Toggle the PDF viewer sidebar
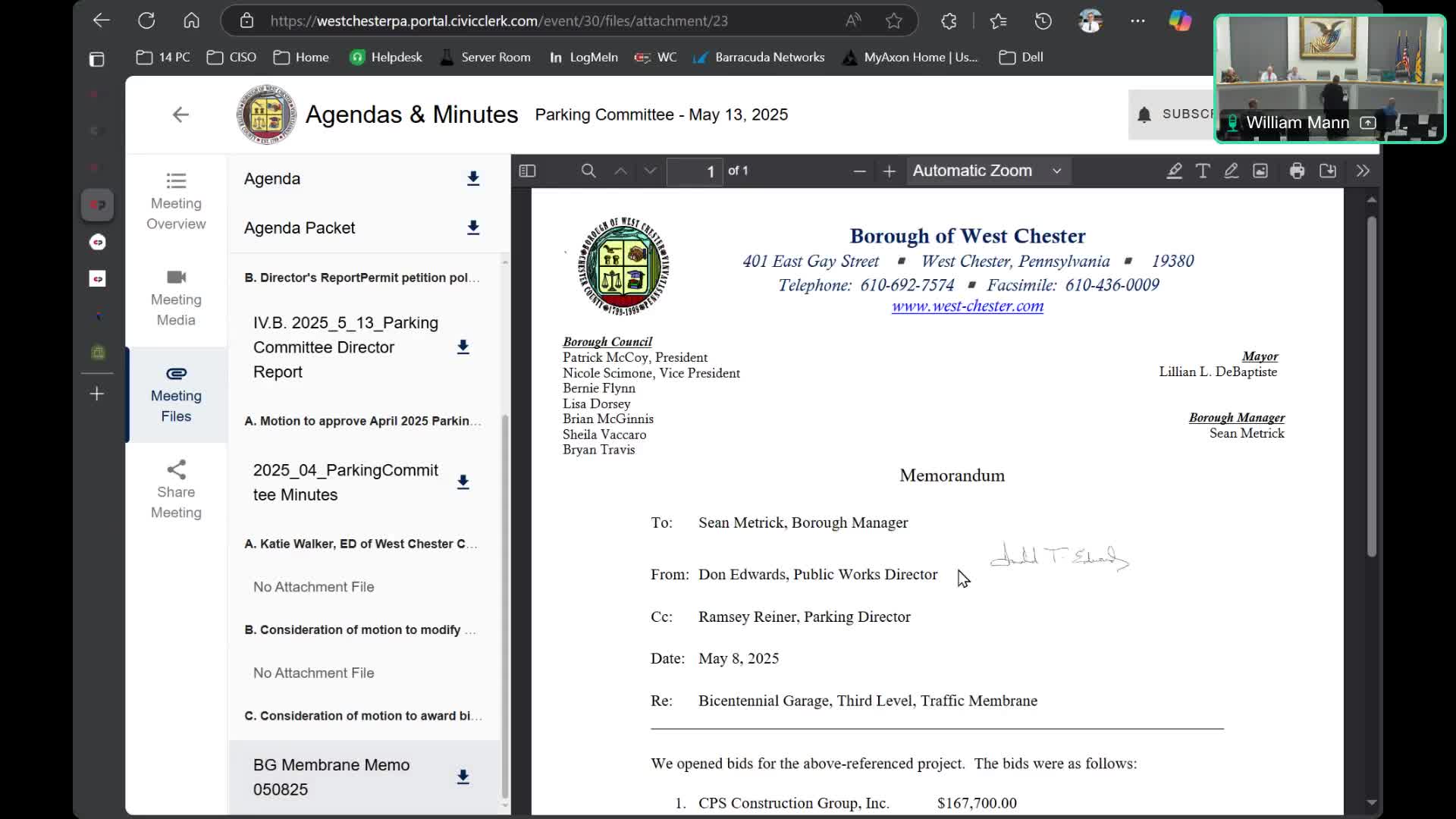This screenshot has width=1456, height=819. (527, 171)
